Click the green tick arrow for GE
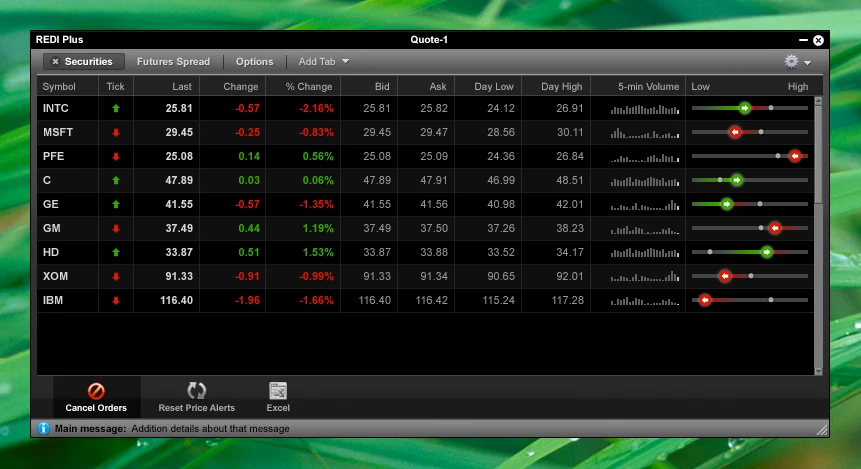The image size is (861, 469). coord(116,204)
